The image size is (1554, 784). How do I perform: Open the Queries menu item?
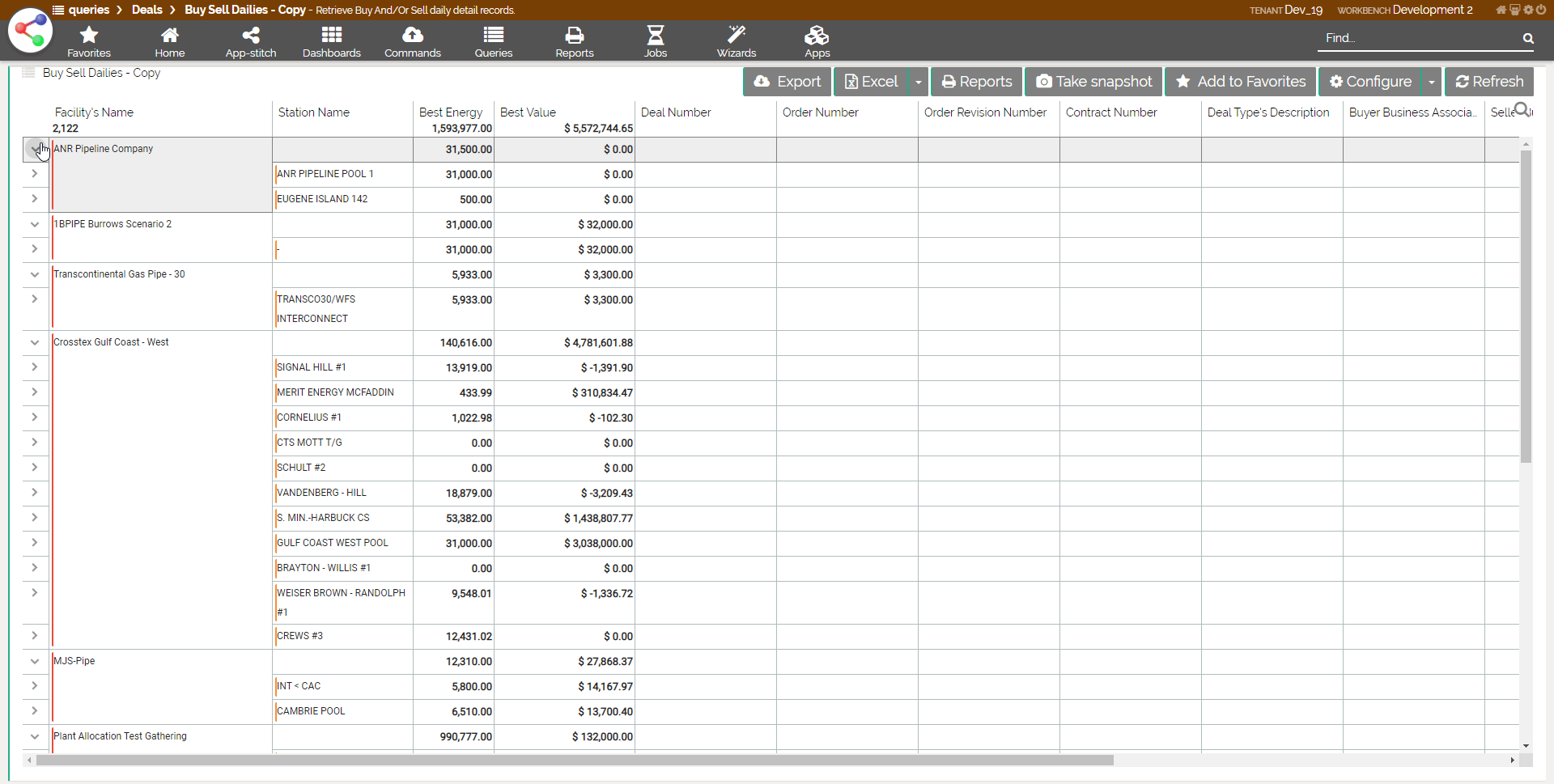pyautogui.click(x=493, y=41)
